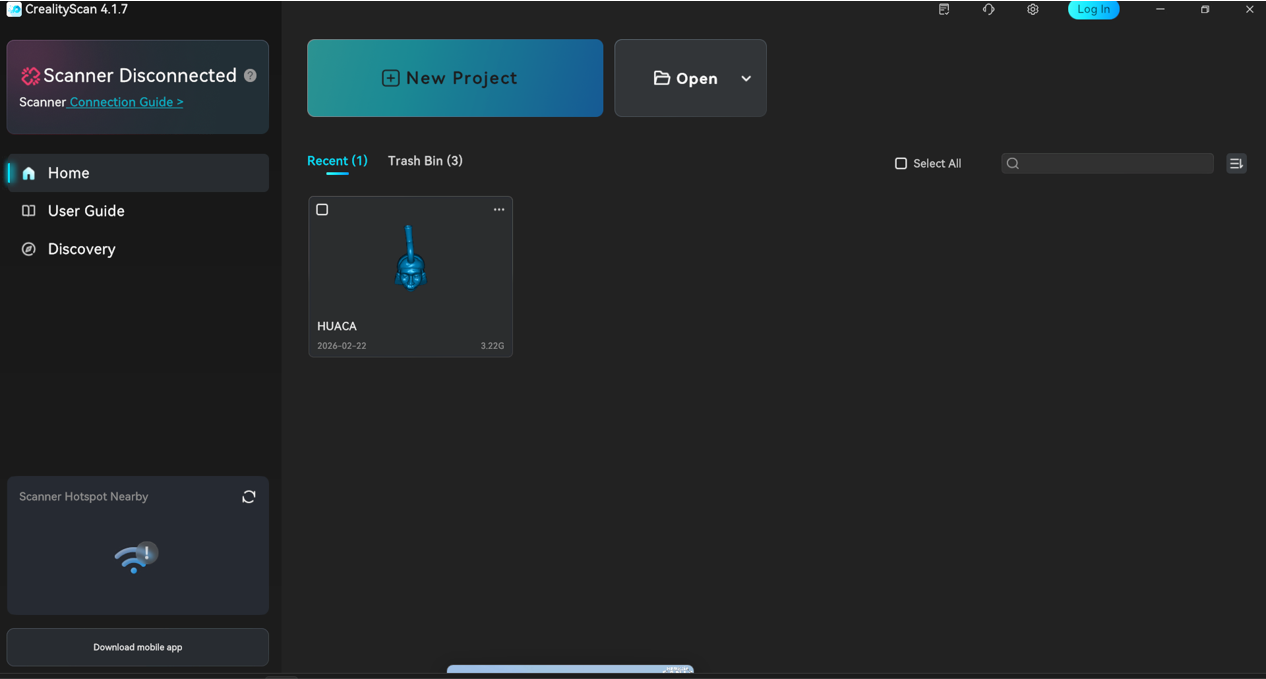Image resolution: width=1266 pixels, height=679 pixels.
Task: Click the Log In button
Action: pos(1094,9)
